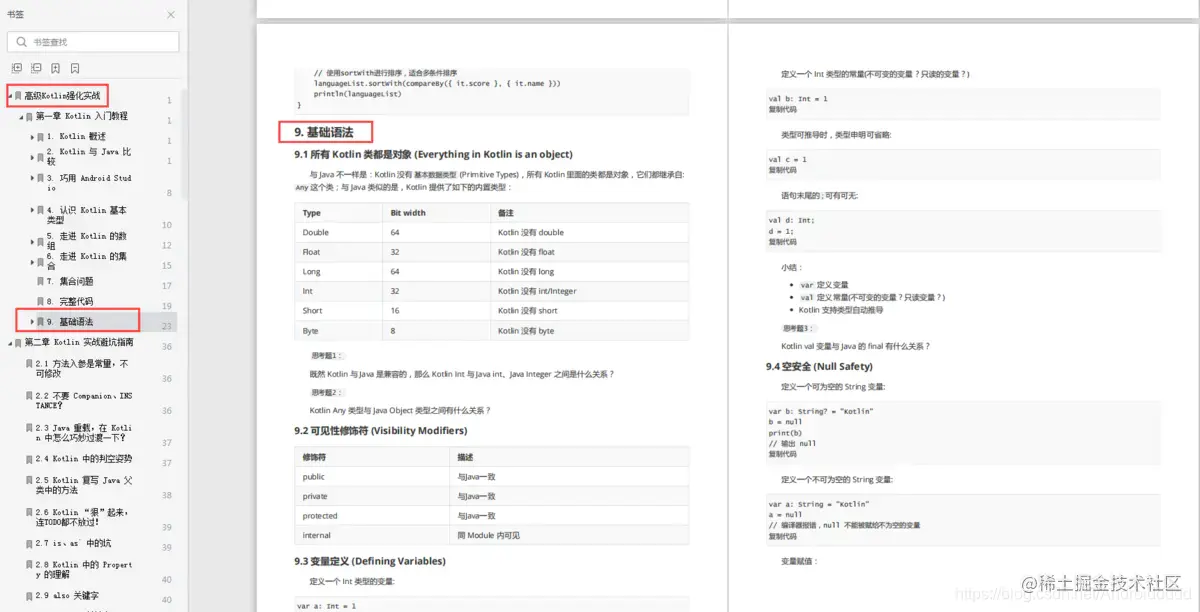Screen dimensions: 1200x612
Task: Click bookmark ribbon icon beside 2.4 Kotlin 中的判空姿势
Action: [x=29, y=459]
